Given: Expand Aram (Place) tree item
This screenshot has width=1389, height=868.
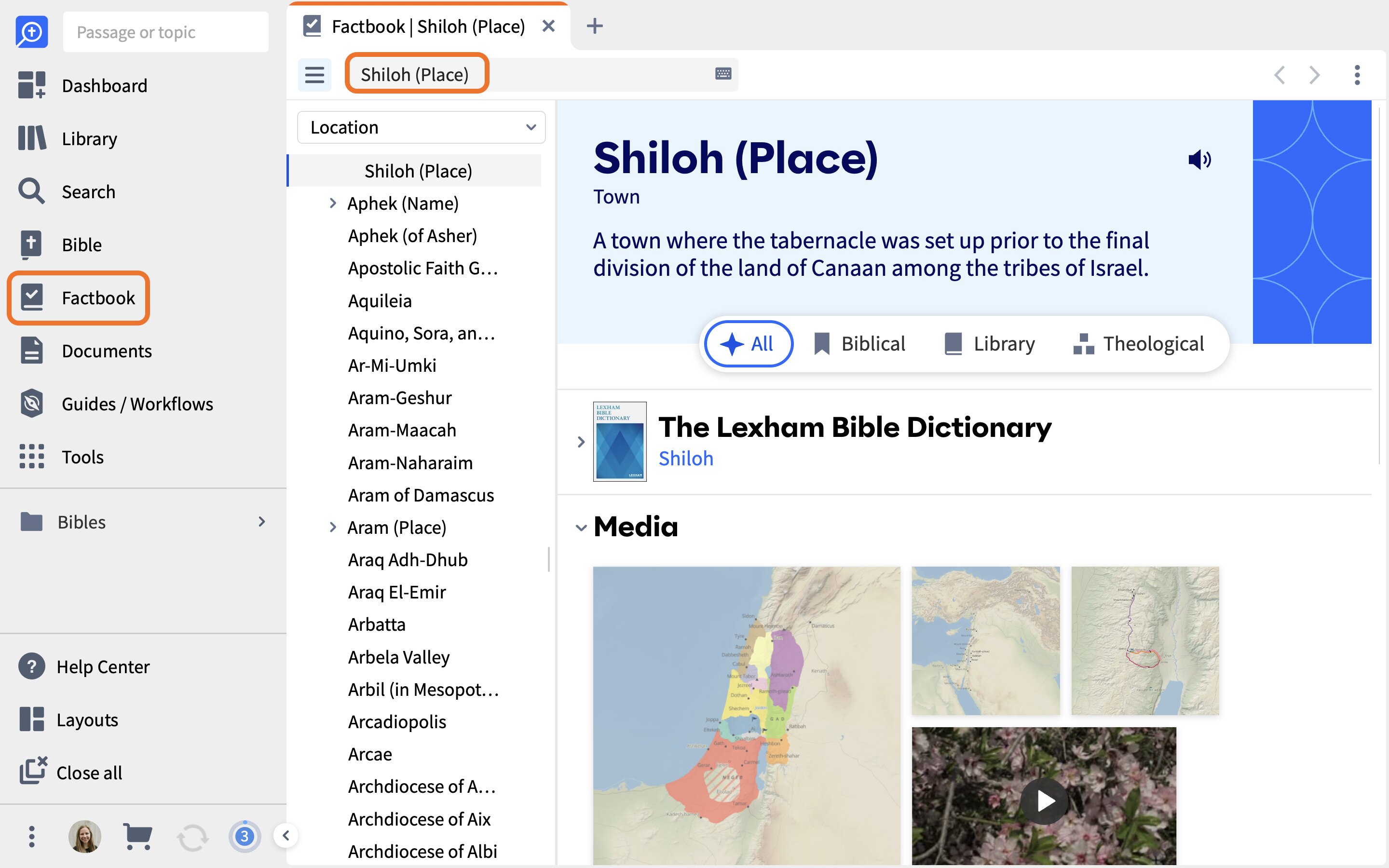Looking at the screenshot, I should pyautogui.click(x=333, y=527).
